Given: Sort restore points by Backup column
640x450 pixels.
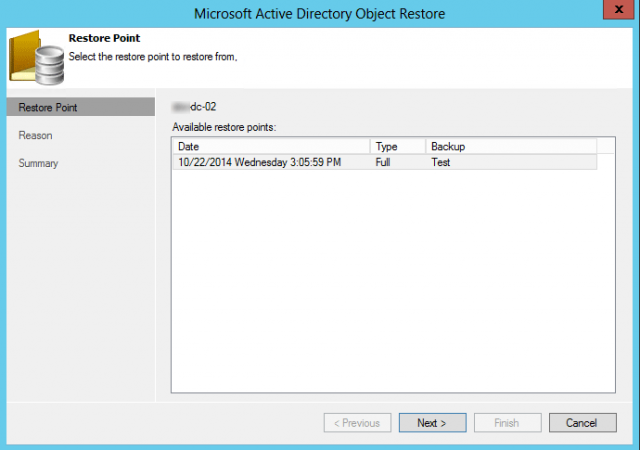Looking at the screenshot, I should (511, 146).
